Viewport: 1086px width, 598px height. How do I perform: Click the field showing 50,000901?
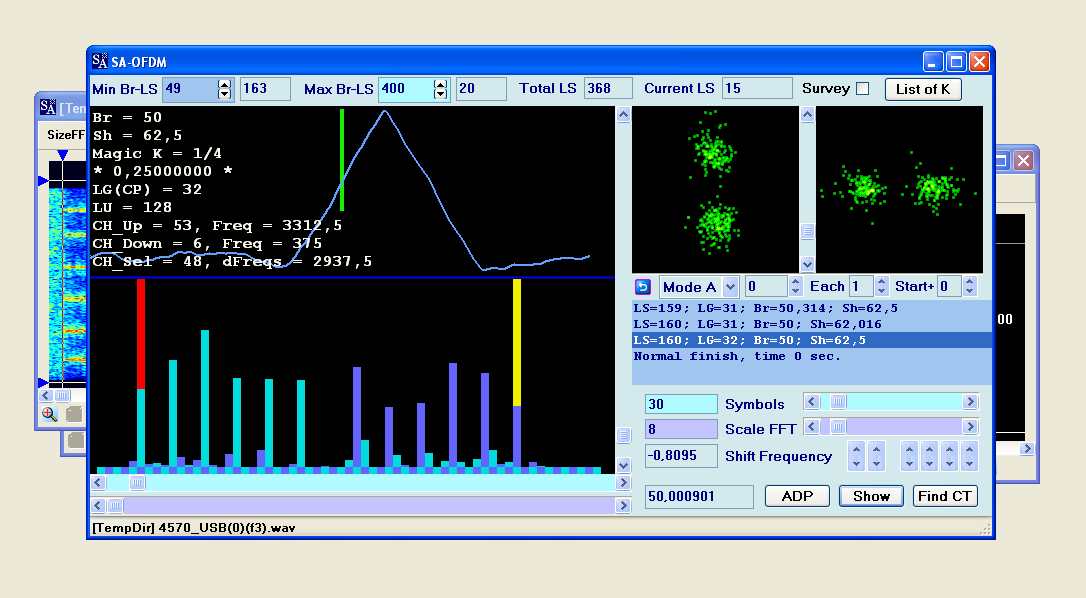click(699, 496)
